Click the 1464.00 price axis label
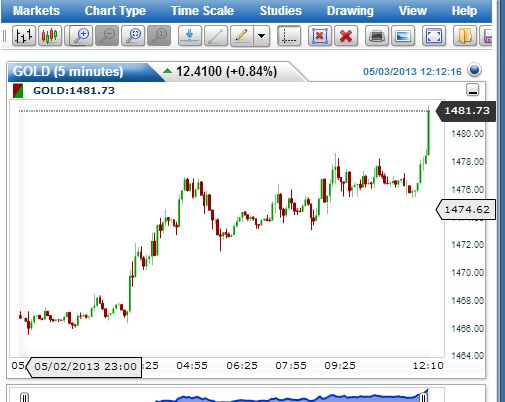The image size is (505, 402). tap(467, 356)
